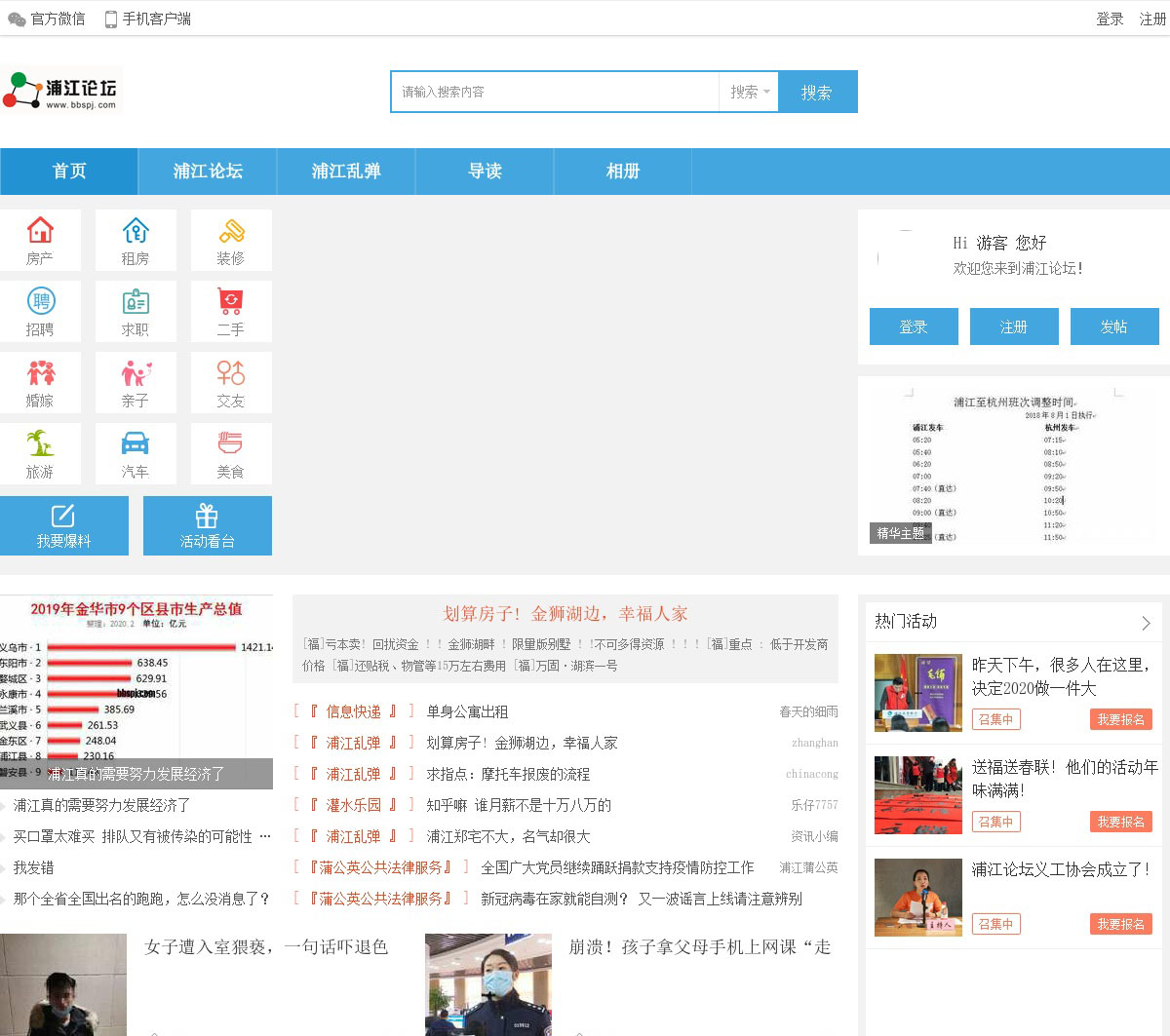The image size is (1170, 1036).
Task: Click the blue 搜索 search button
Action: point(817,92)
